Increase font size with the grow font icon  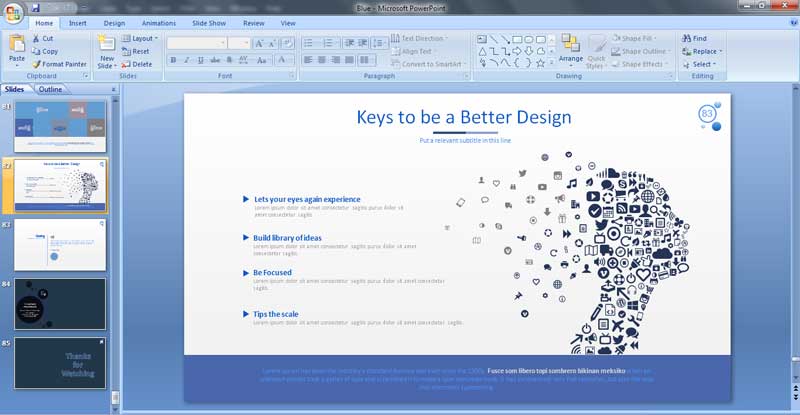(x=259, y=43)
